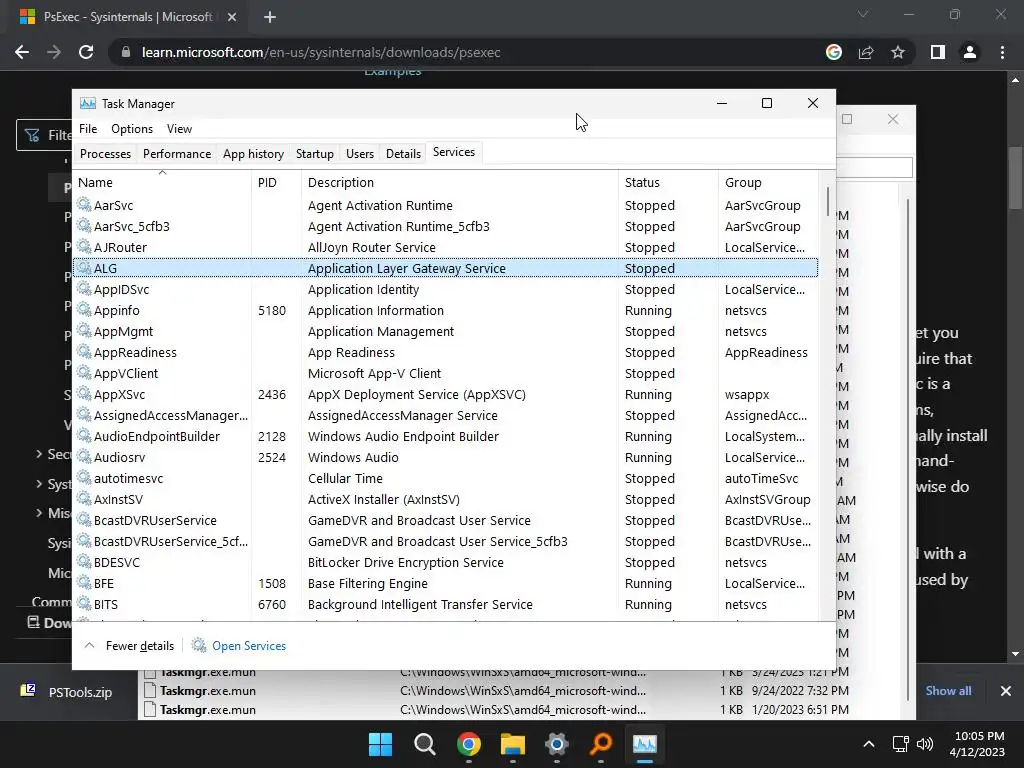Open the orange magnifier search app in taskbar
The image size is (1024, 768).
pos(600,744)
